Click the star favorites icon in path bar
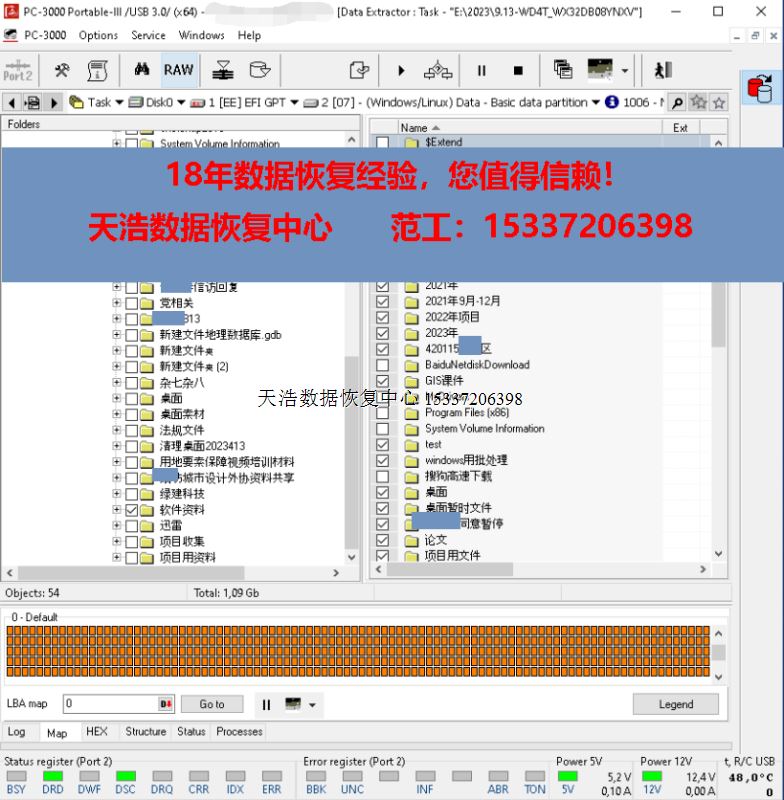 pyautogui.click(x=718, y=102)
